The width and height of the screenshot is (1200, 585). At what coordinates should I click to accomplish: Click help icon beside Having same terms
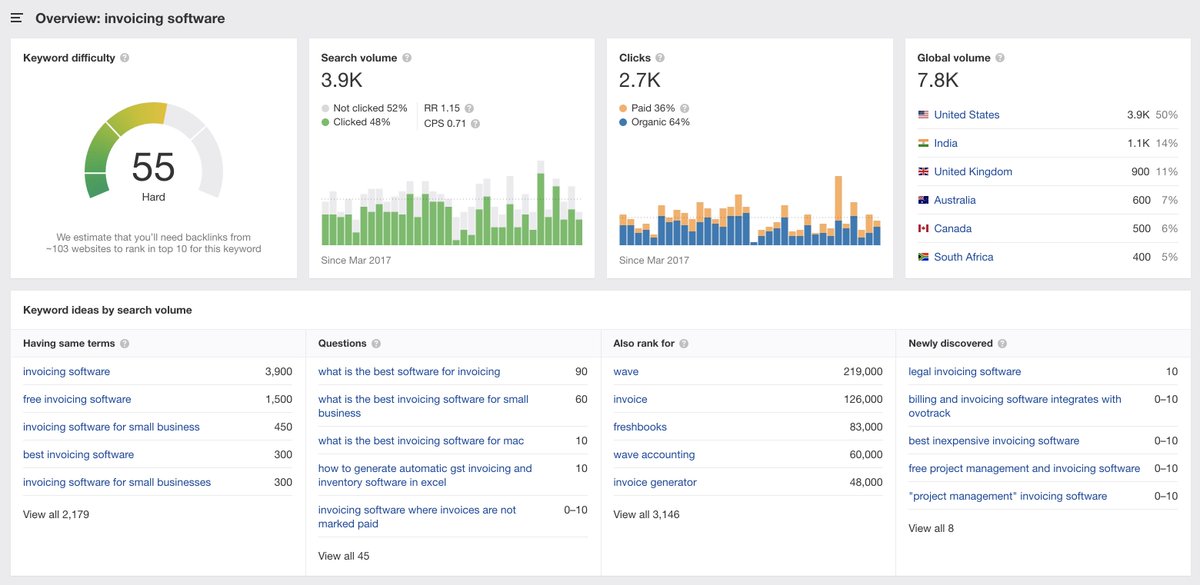click(125, 344)
